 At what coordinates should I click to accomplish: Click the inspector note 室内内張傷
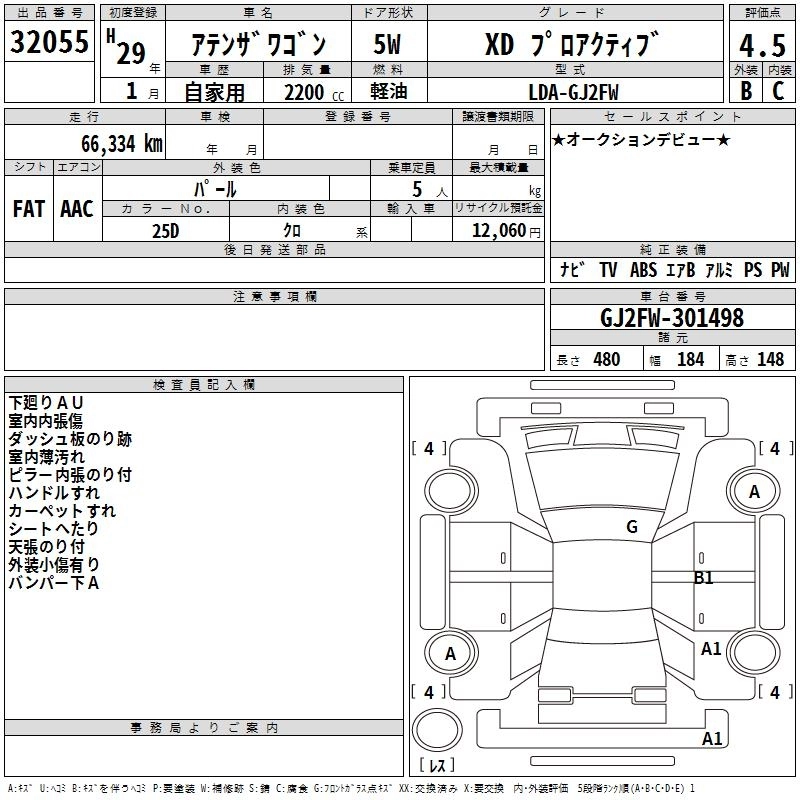45,421
